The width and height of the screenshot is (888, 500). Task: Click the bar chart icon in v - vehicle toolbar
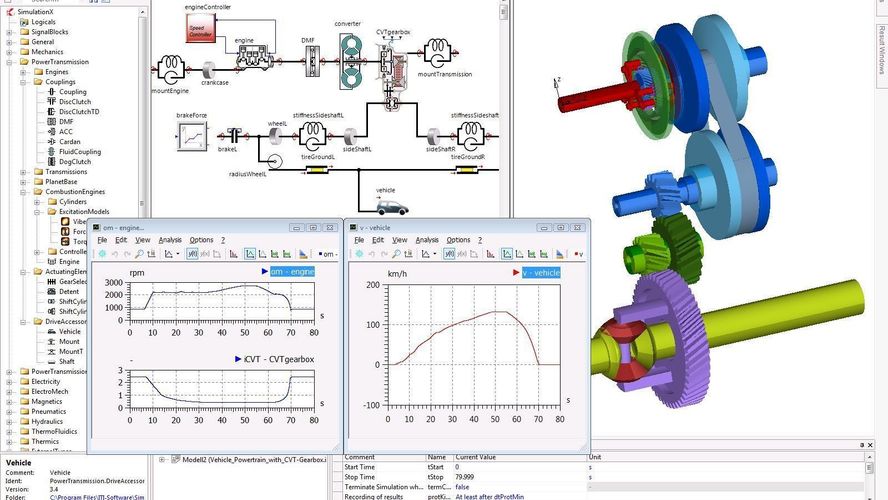490,254
